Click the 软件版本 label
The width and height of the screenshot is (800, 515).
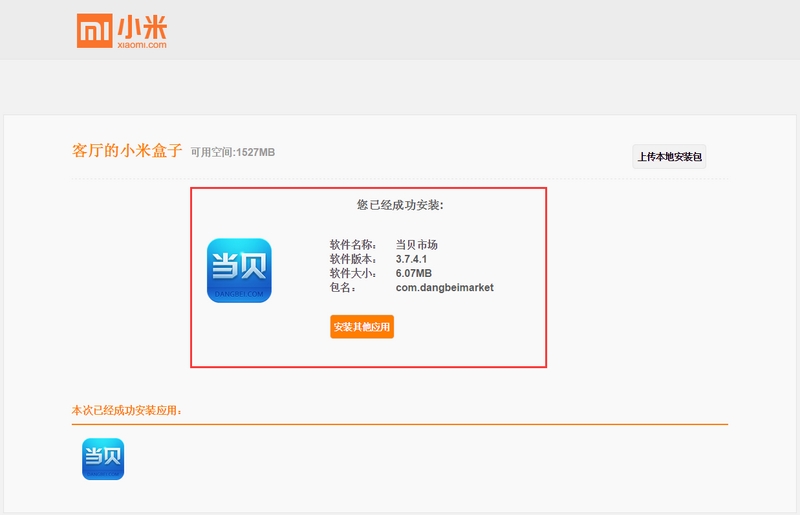coord(353,259)
